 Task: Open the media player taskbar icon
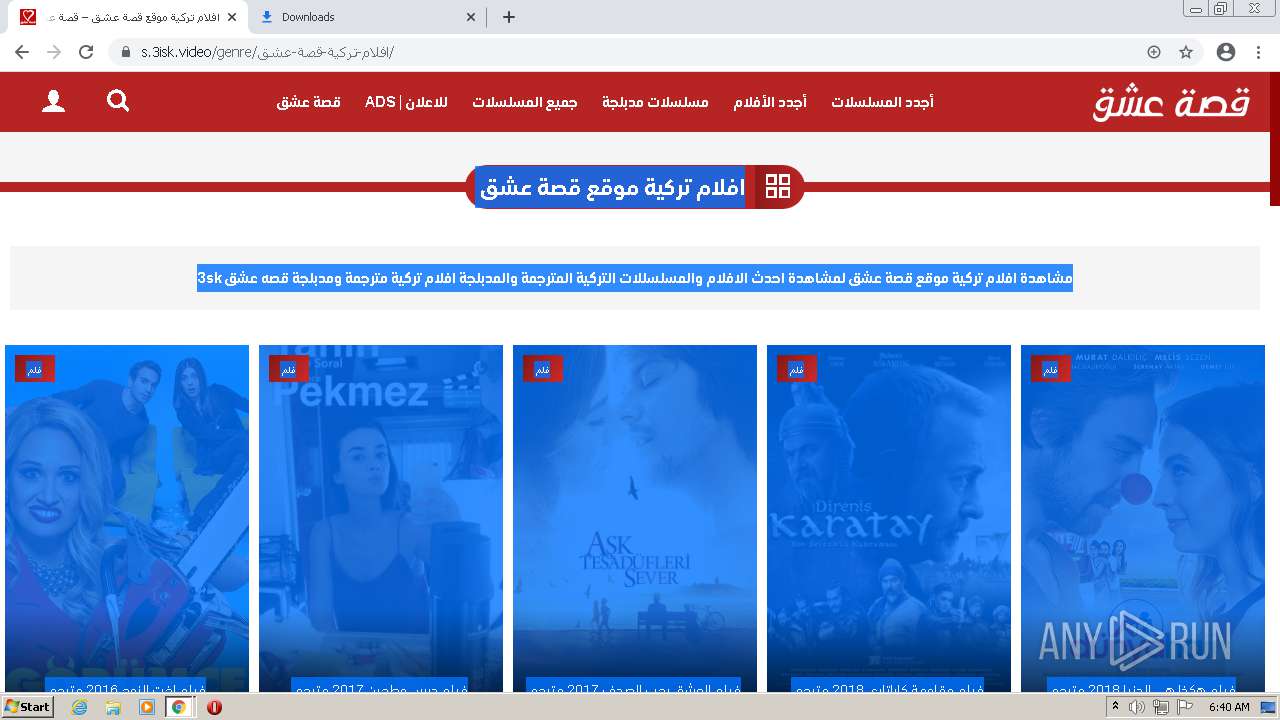147,707
